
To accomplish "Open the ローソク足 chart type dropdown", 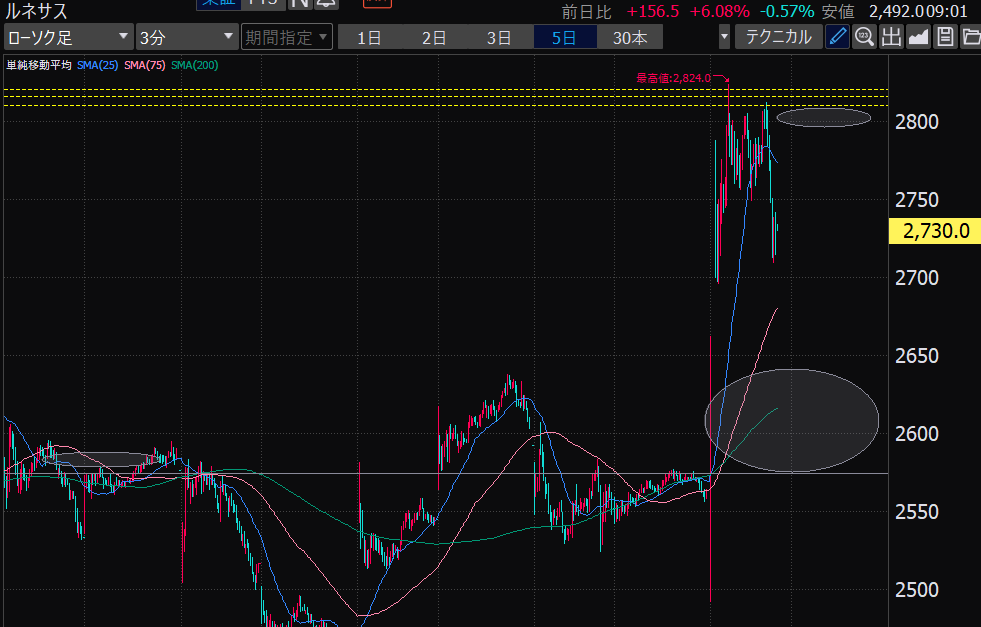I will coord(67,38).
